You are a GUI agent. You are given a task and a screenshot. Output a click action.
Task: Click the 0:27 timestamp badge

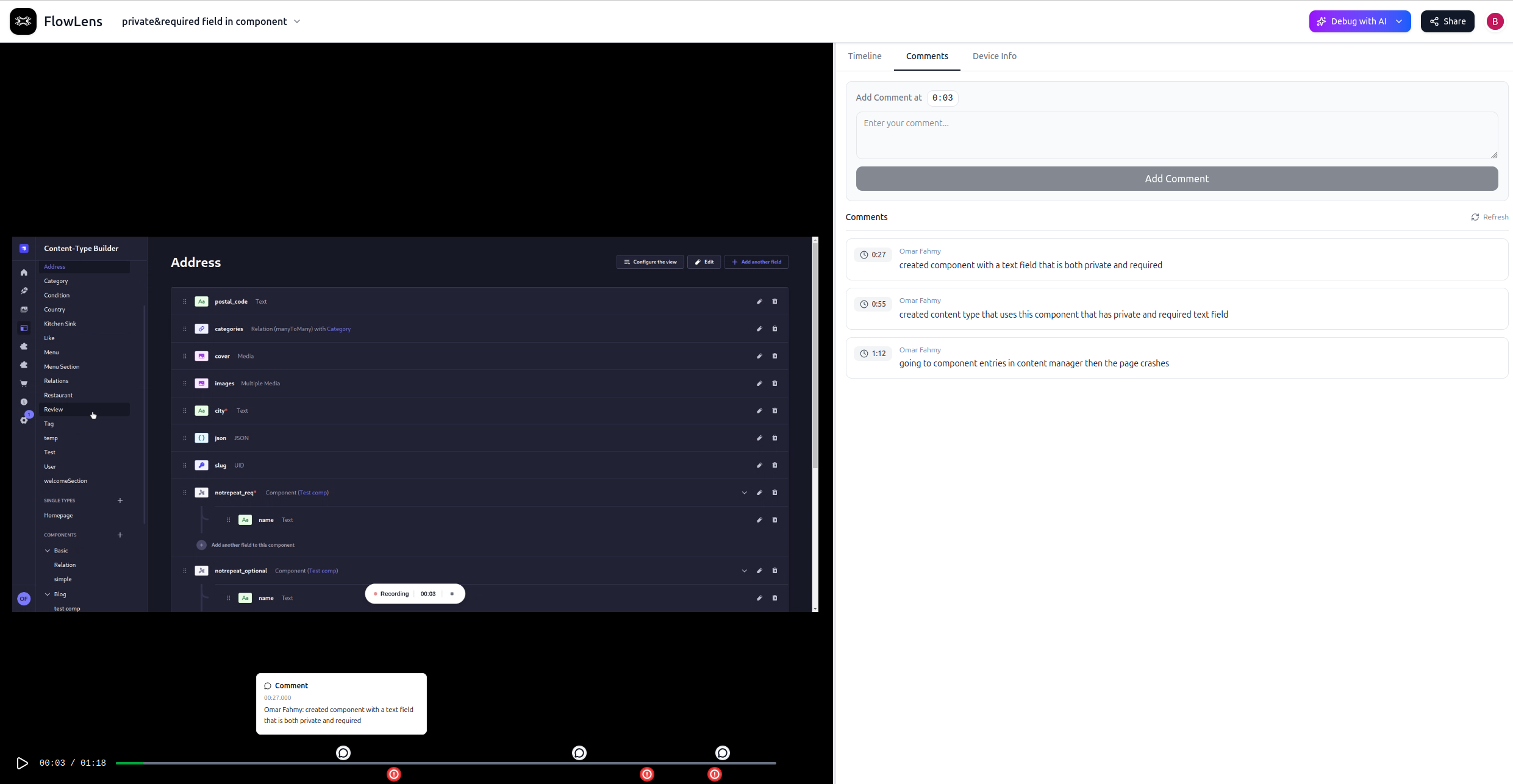point(873,255)
